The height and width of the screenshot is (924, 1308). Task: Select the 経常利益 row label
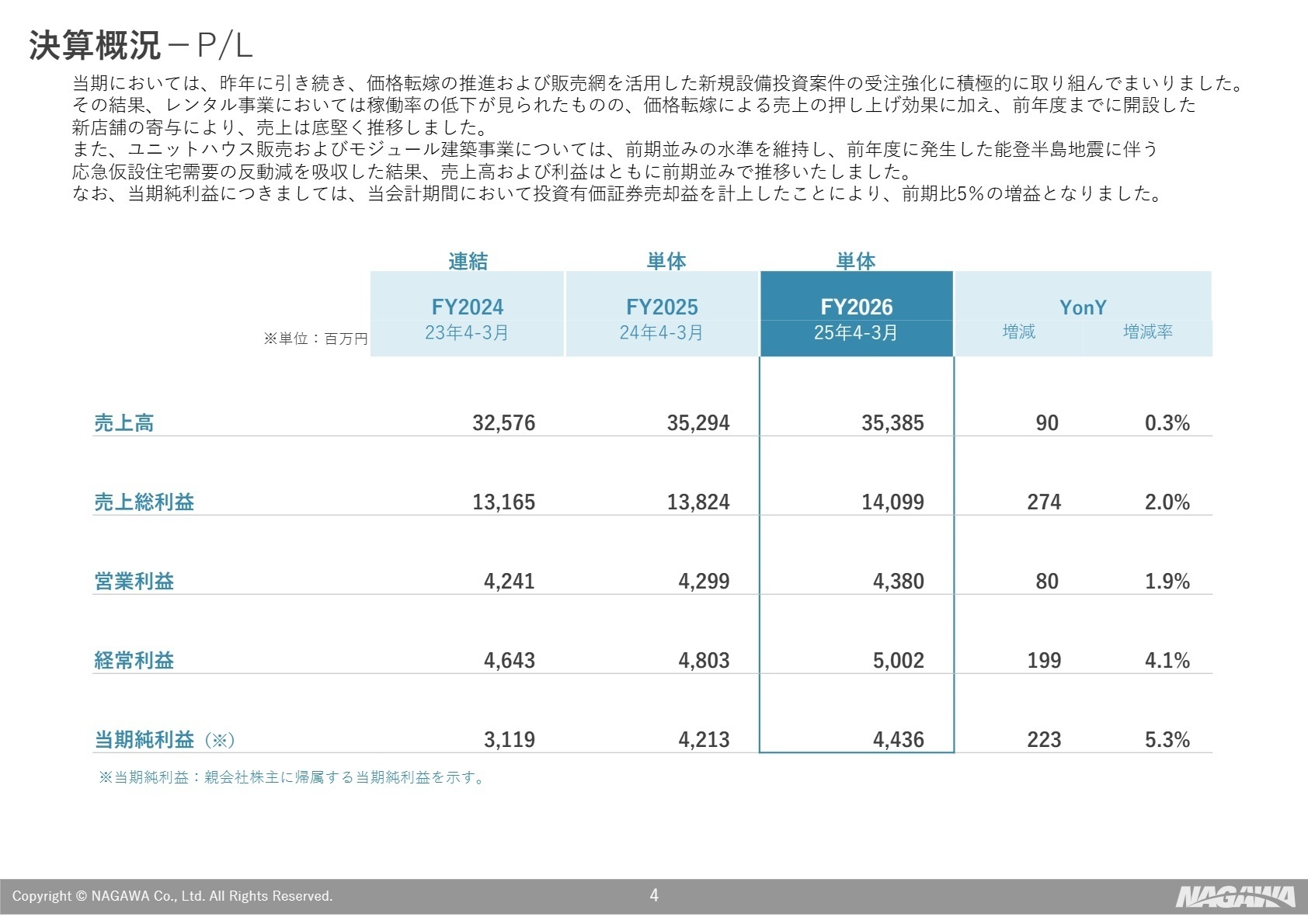(134, 661)
